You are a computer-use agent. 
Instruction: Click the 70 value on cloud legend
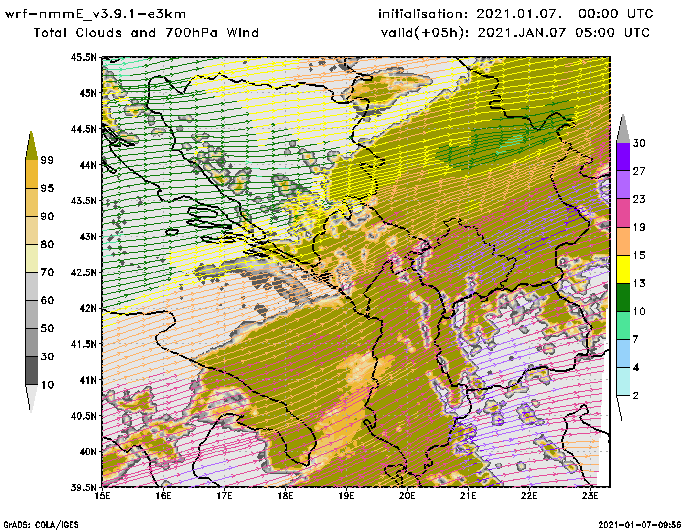coord(47,272)
